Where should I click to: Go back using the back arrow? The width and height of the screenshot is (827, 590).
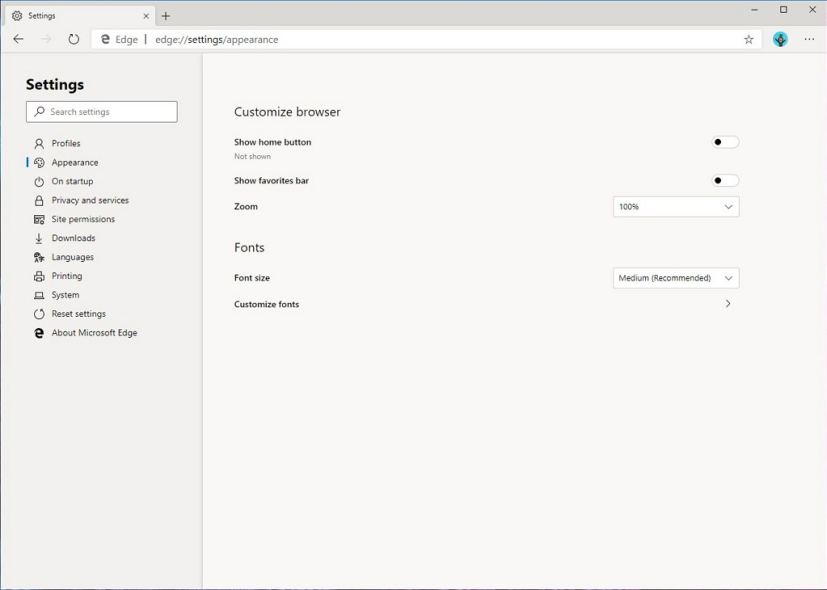click(x=18, y=39)
